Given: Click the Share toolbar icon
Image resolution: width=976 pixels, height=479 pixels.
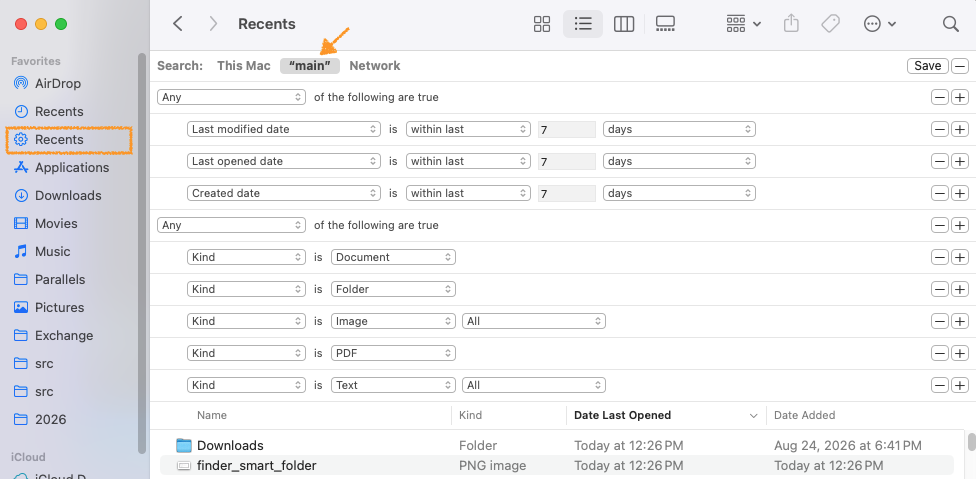Looking at the screenshot, I should [791, 24].
